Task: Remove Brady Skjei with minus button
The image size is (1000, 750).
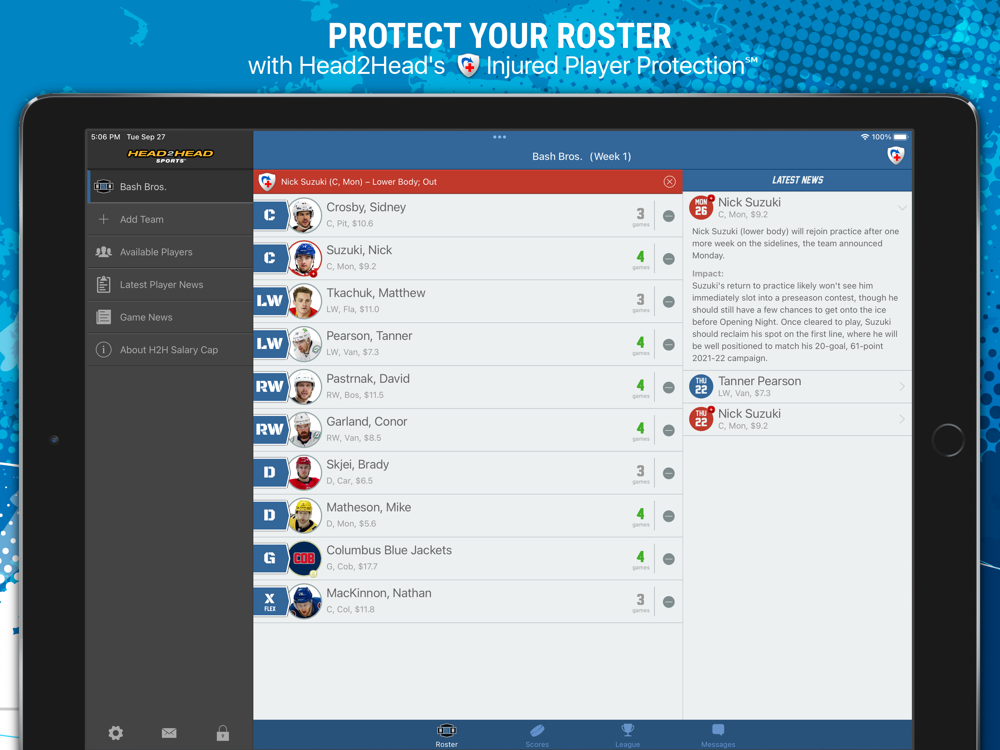Action: point(668,473)
